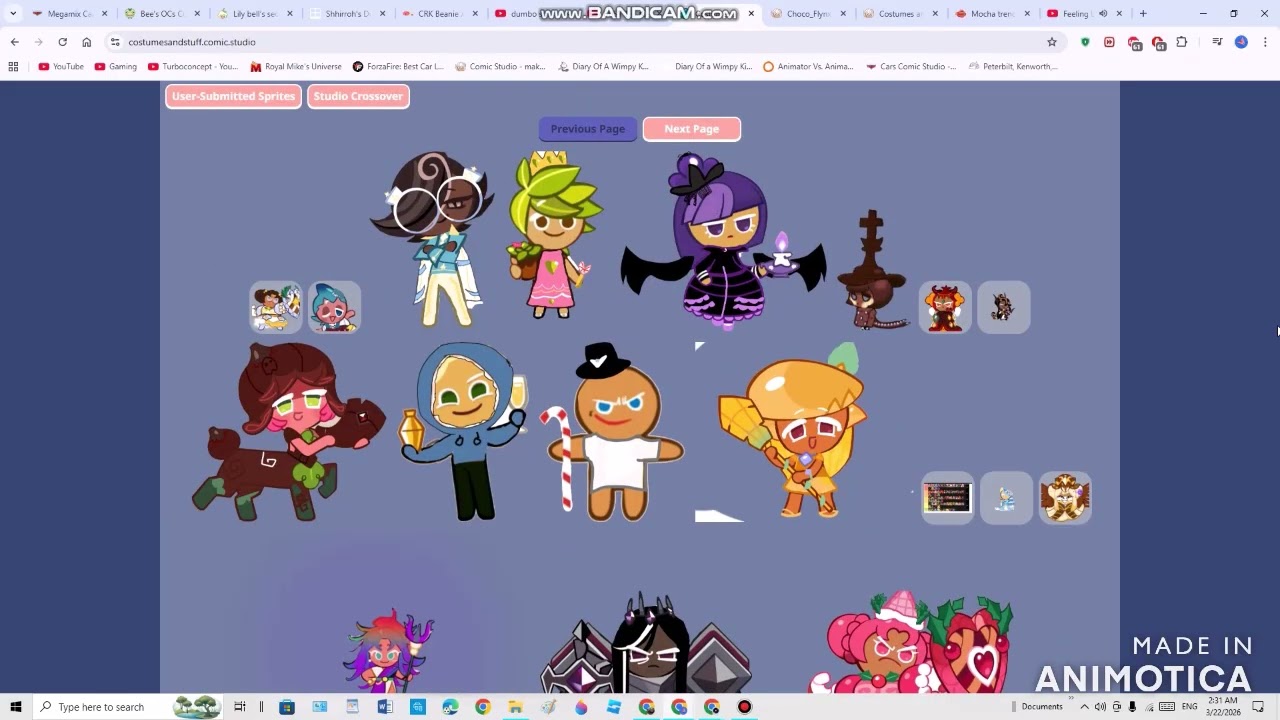
Task: Show hidden system tray icons
Action: 1084,707
